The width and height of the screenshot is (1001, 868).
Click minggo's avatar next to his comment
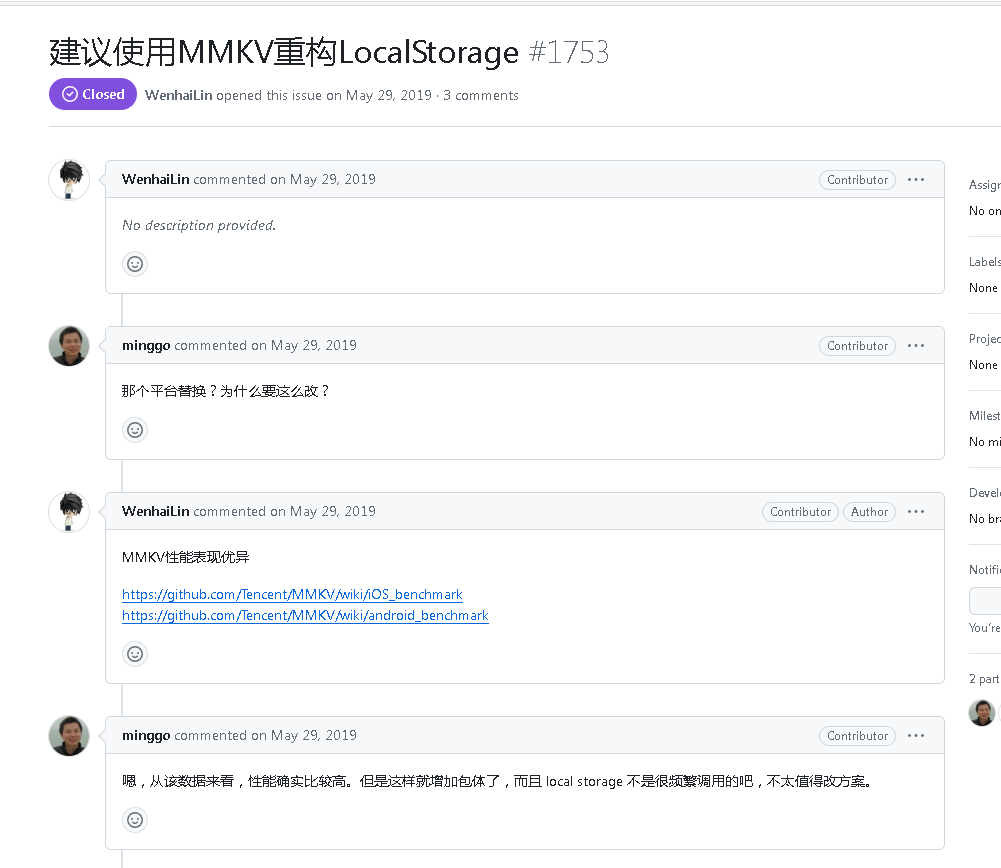pos(68,345)
